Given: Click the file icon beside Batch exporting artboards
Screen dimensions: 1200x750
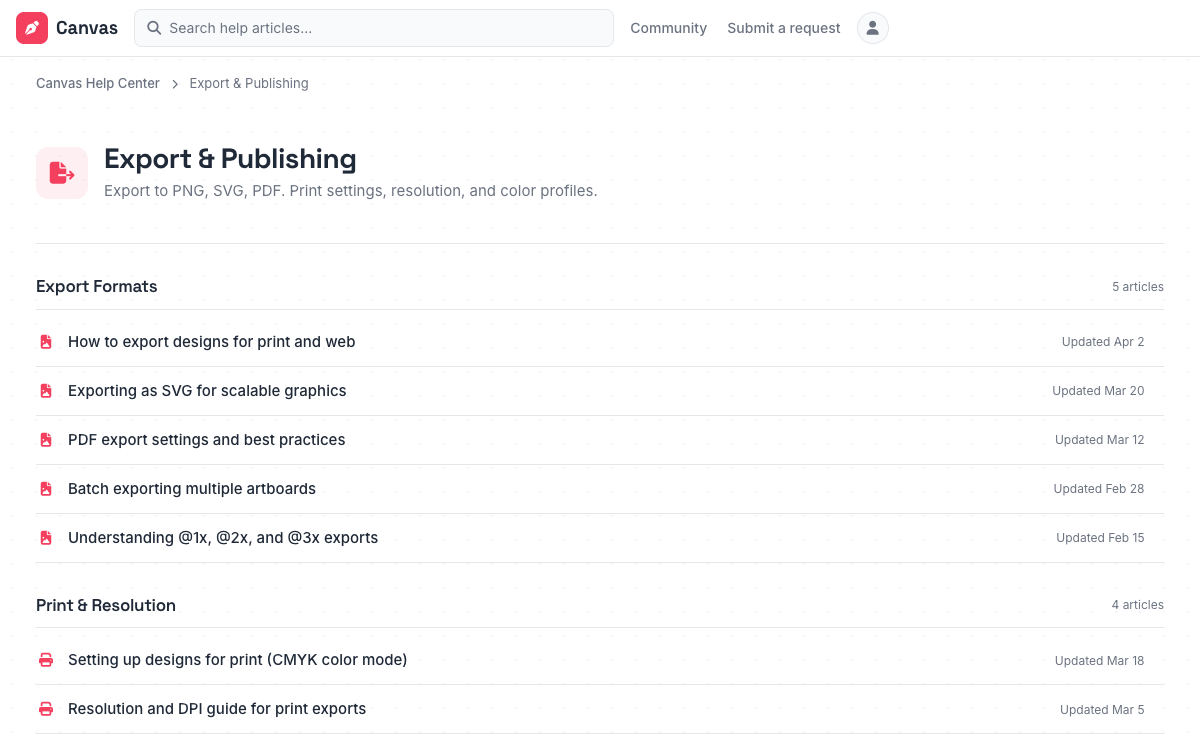Looking at the screenshot, I should 46,489.
